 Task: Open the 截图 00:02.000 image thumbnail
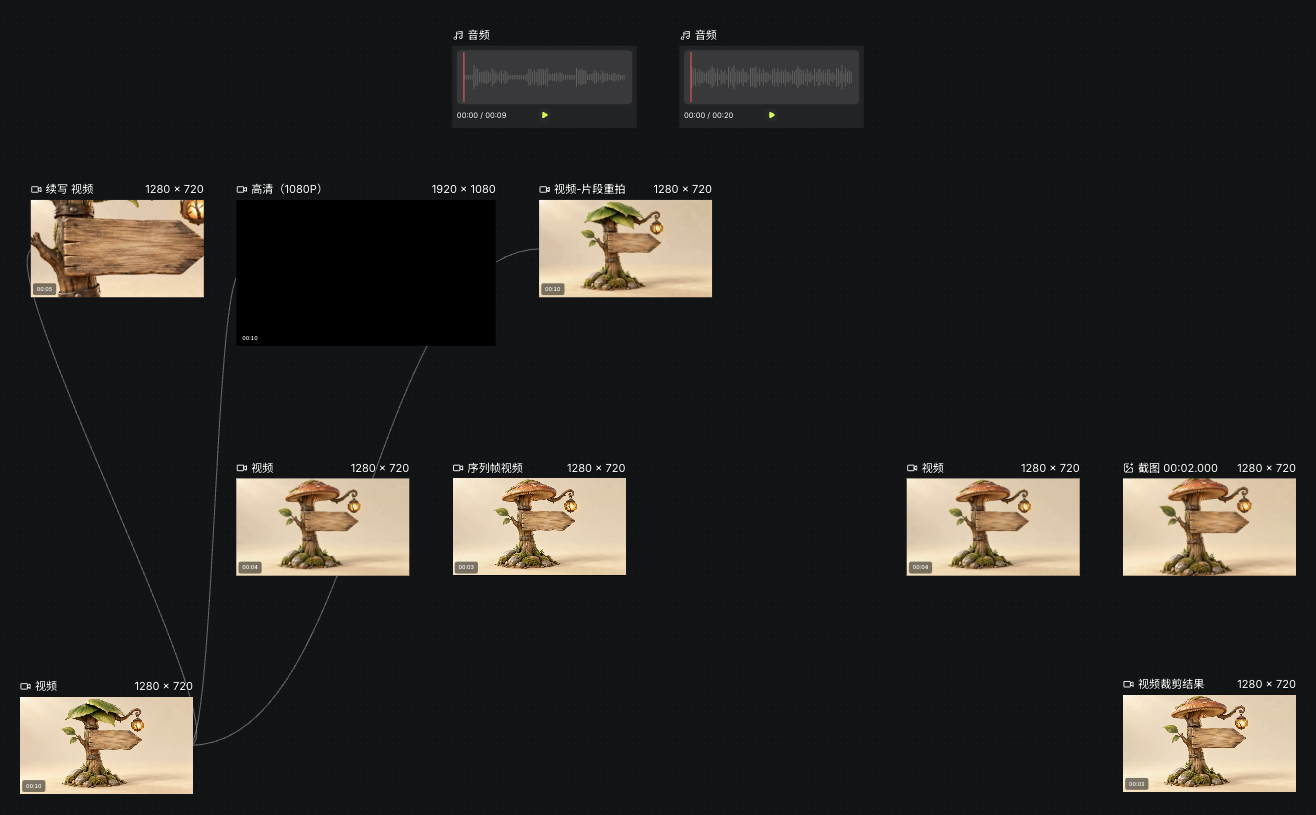coord(1209,527)
